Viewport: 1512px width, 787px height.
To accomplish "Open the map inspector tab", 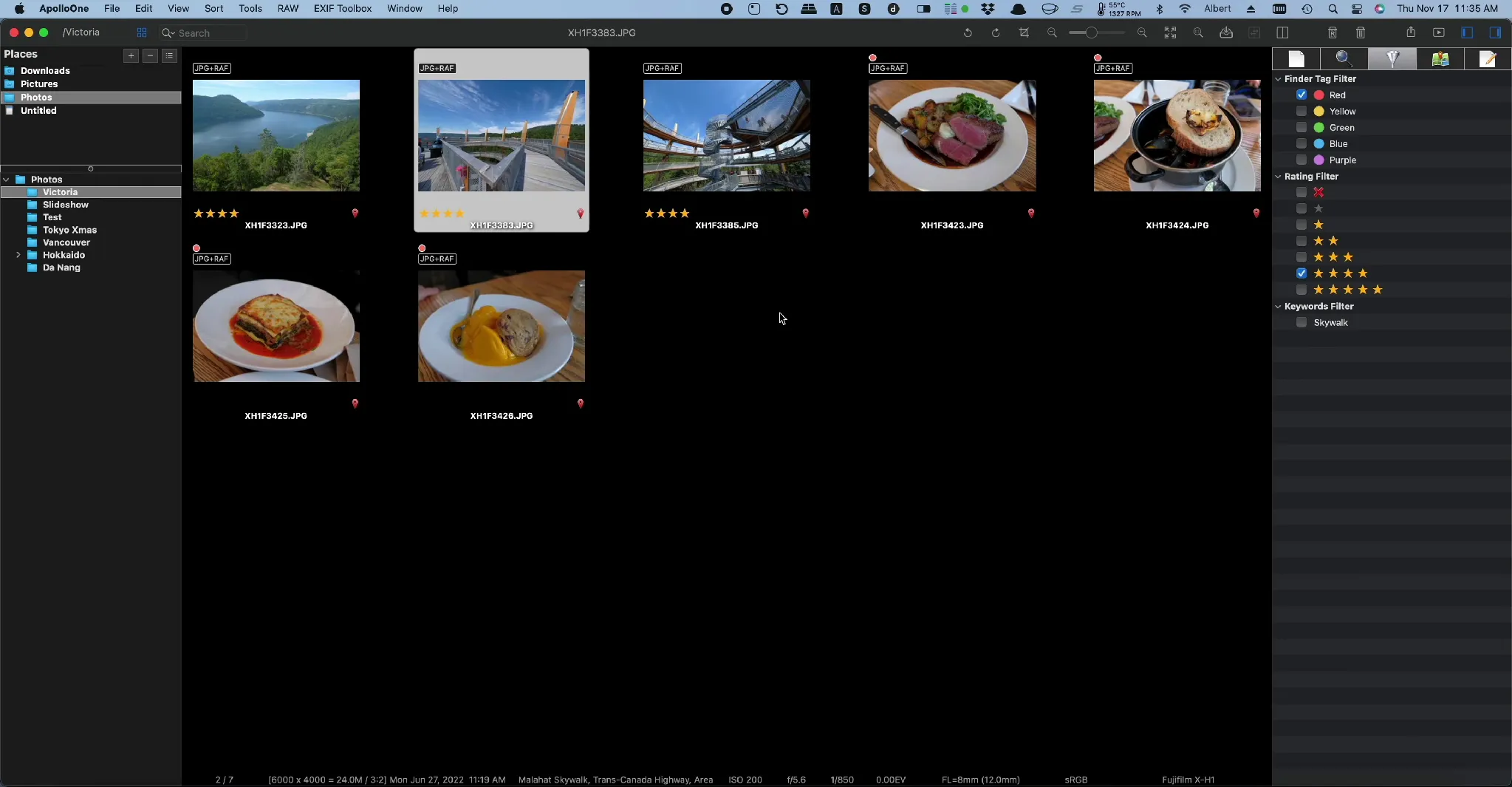I will pyautogui.click(x=1440, y=59).
